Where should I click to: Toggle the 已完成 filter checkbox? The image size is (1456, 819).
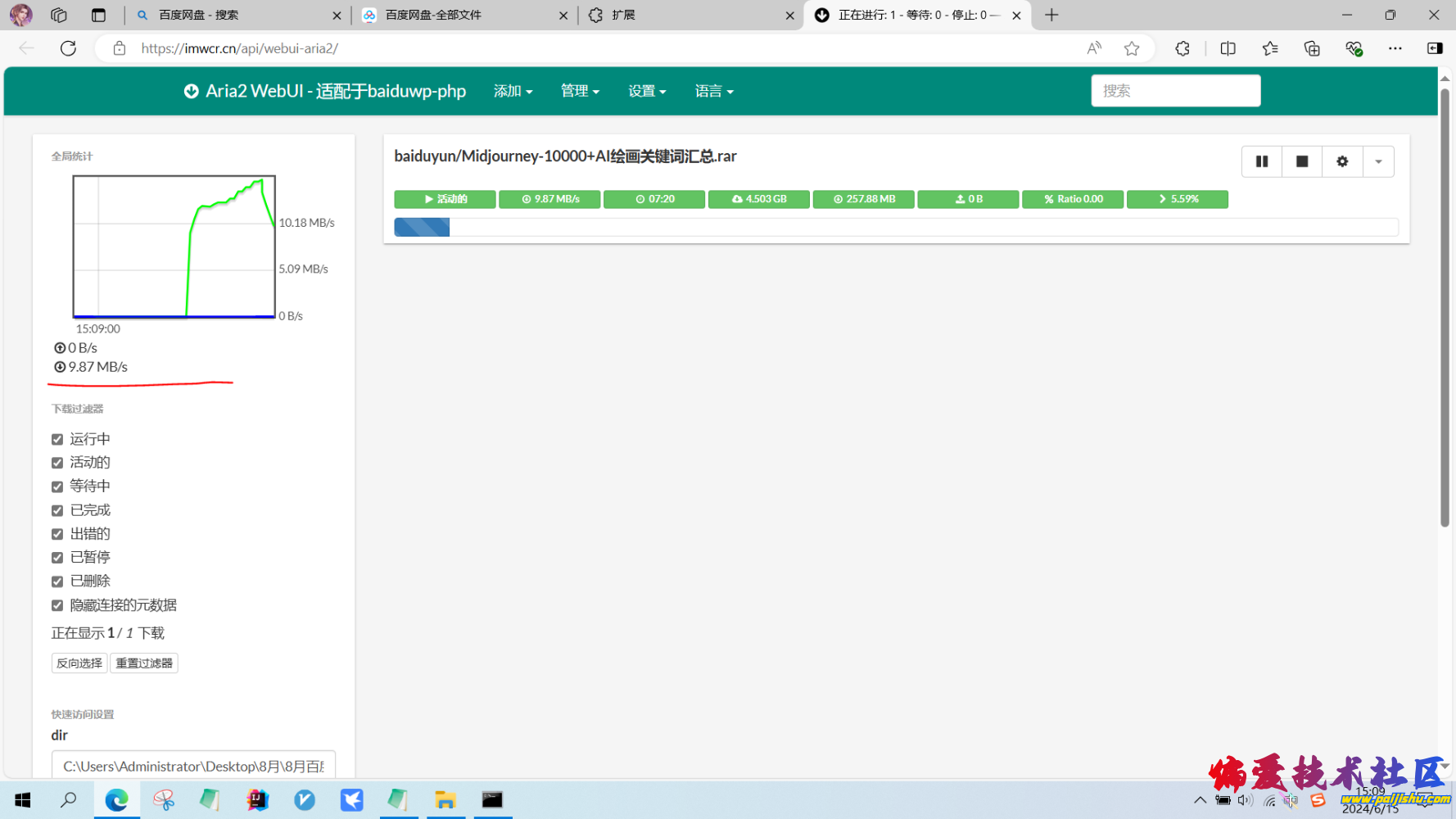pyautogui.click(x=57, y=510)
